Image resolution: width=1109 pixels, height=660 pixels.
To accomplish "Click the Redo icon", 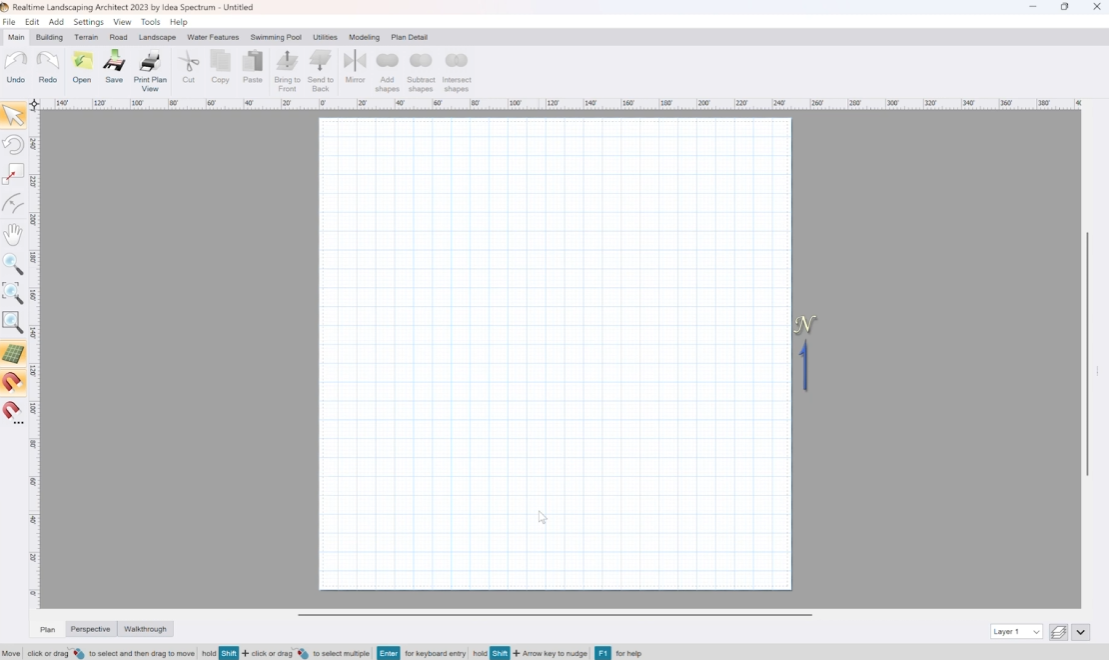I will coord(47,68).
